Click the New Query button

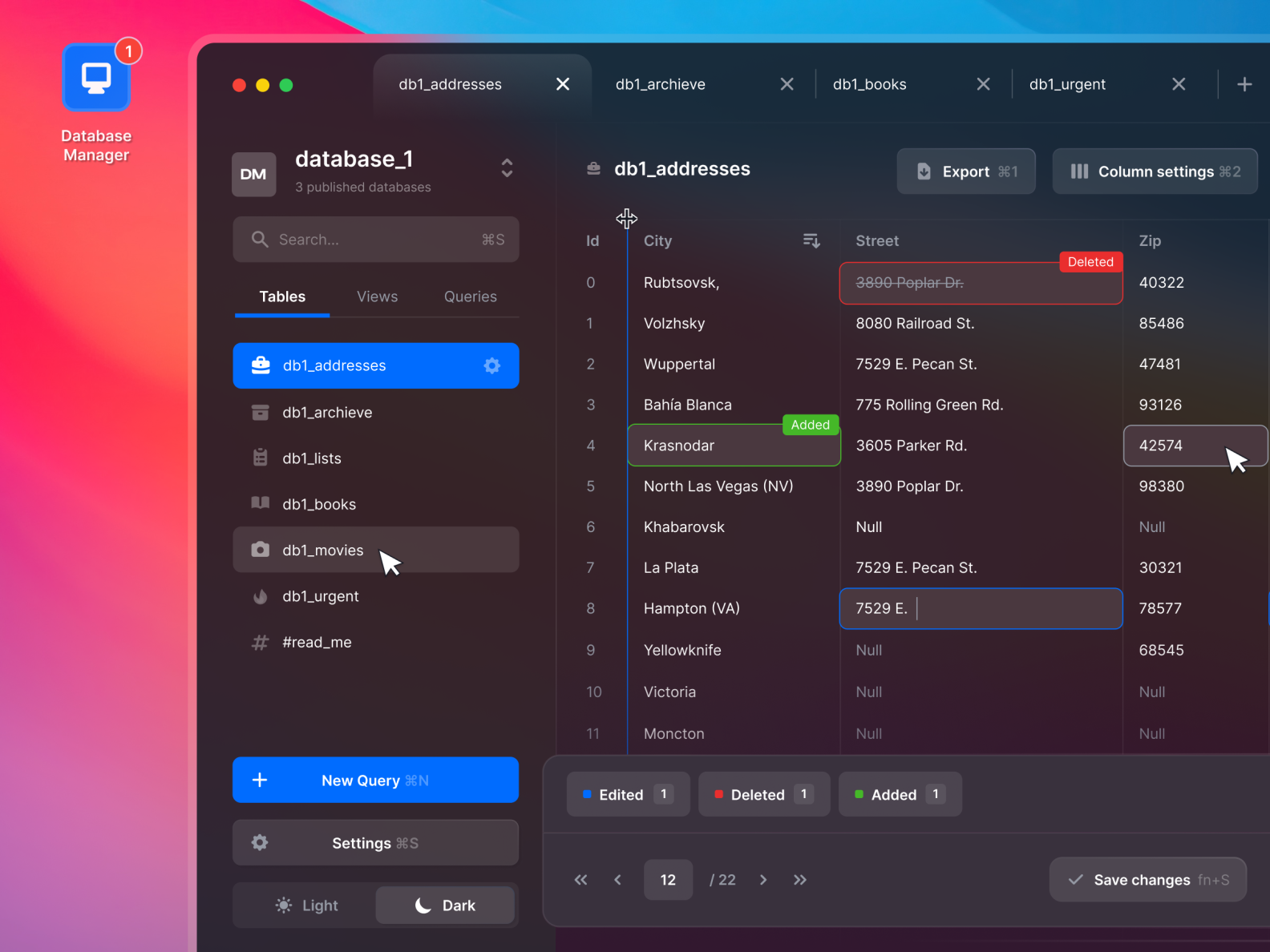(376, 780)
